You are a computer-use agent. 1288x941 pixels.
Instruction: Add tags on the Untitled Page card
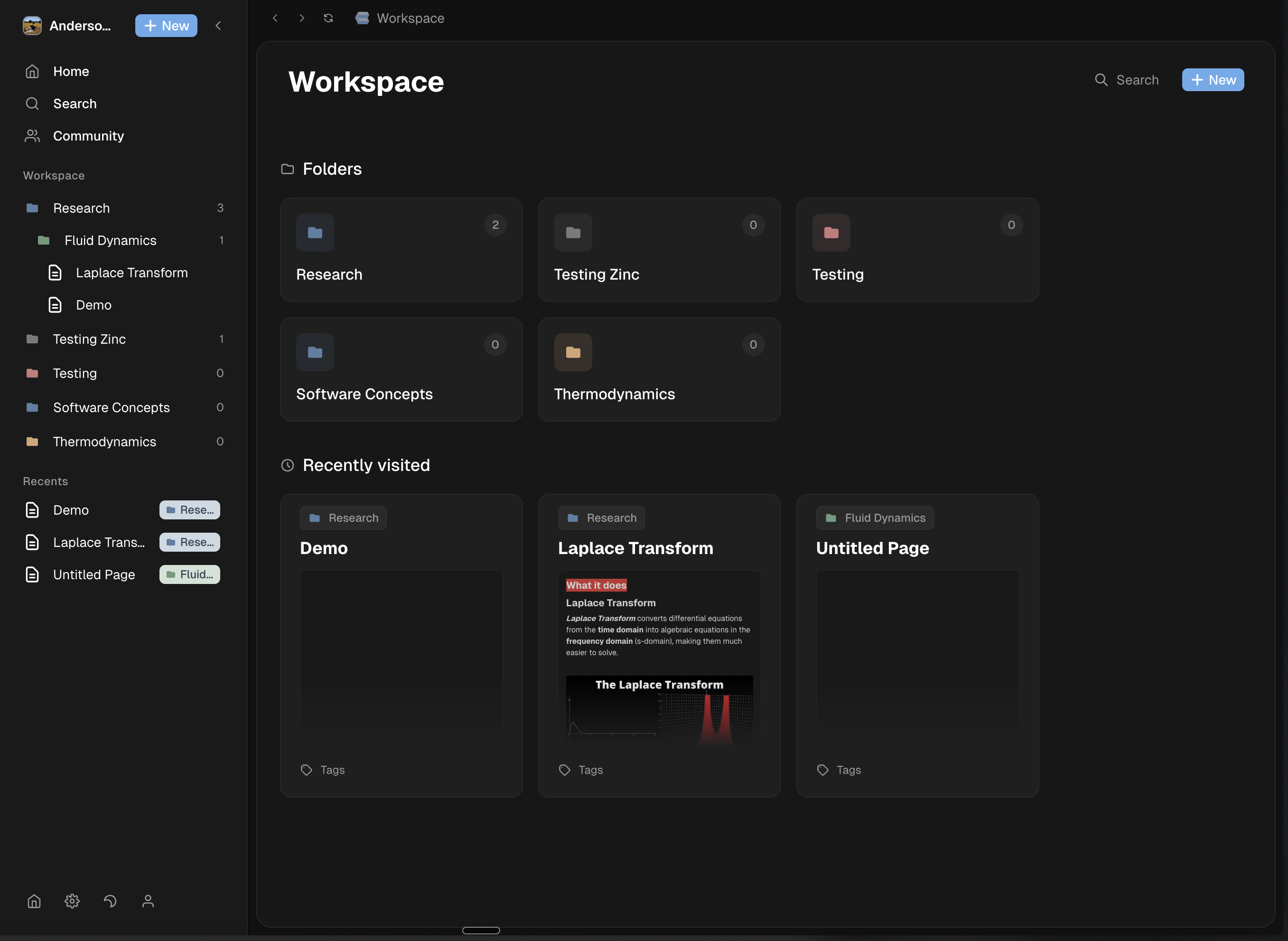click(x=838, y=770)
